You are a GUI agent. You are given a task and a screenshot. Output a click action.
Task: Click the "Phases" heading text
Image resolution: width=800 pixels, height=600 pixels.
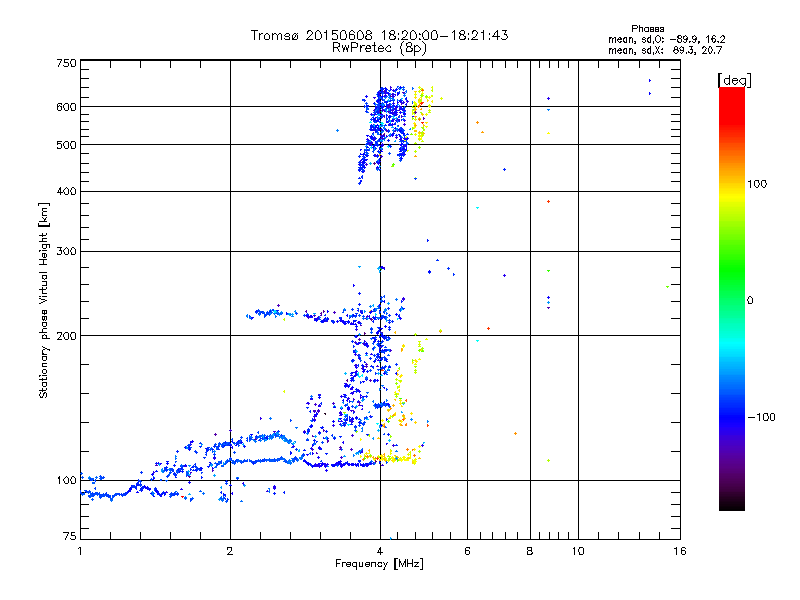647,29
